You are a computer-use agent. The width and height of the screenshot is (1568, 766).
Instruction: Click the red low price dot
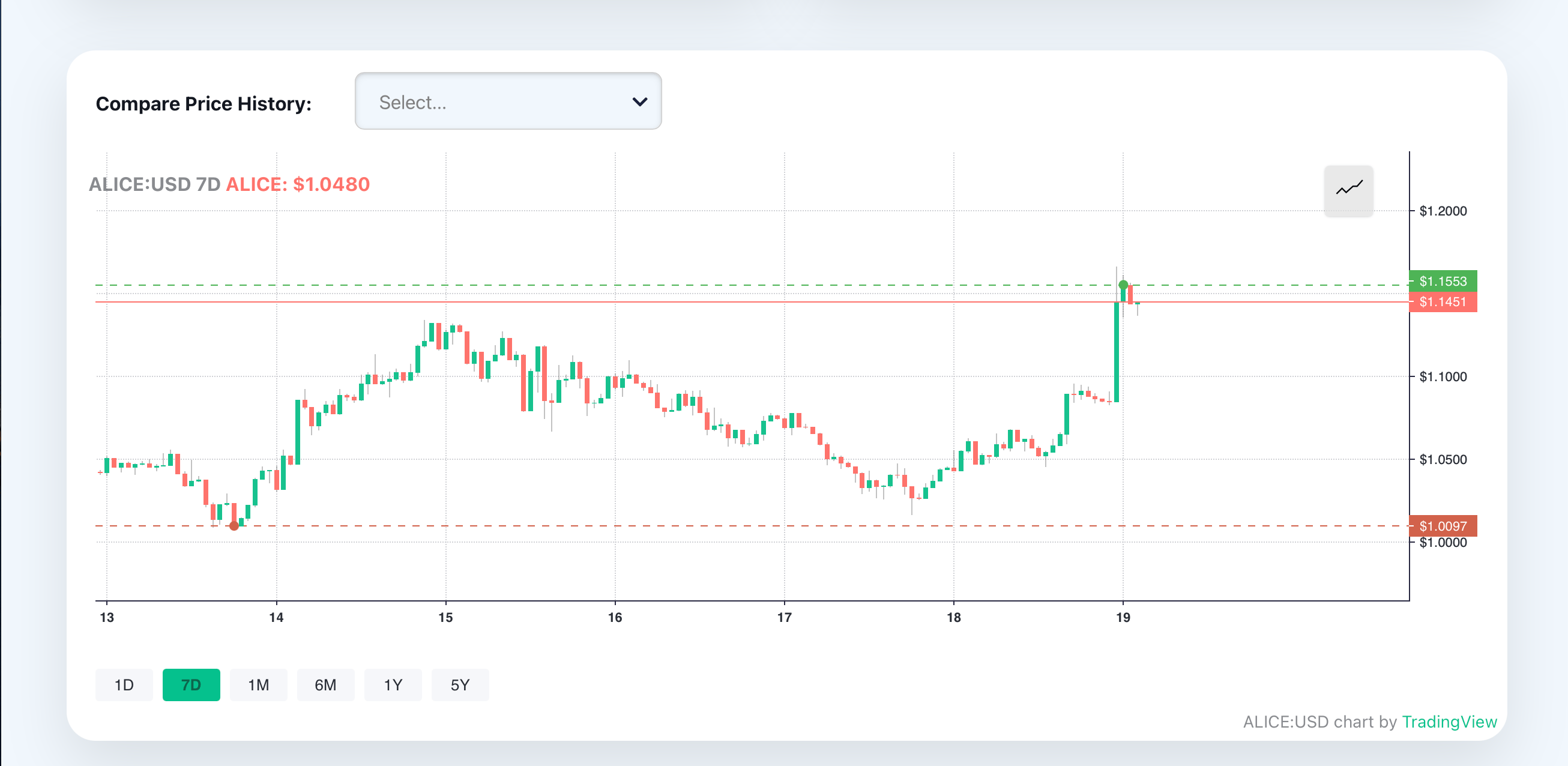pos(234,525)
